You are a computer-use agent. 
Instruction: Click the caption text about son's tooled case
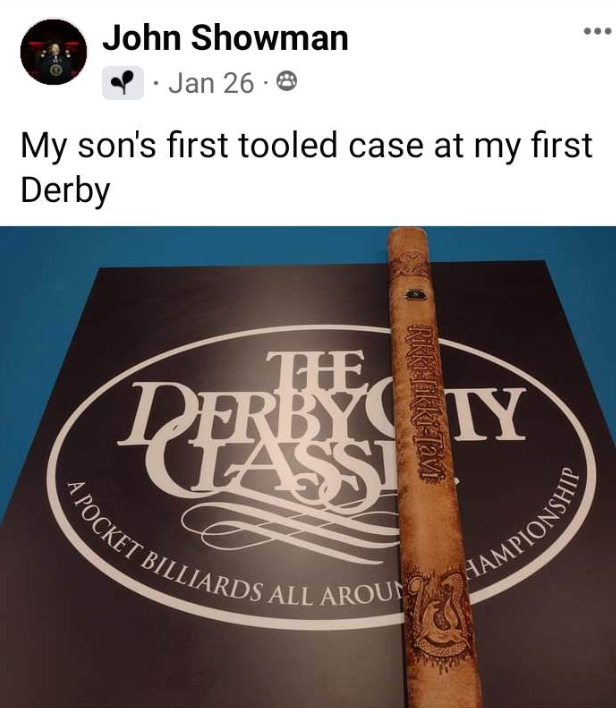[x=307, y=167]
